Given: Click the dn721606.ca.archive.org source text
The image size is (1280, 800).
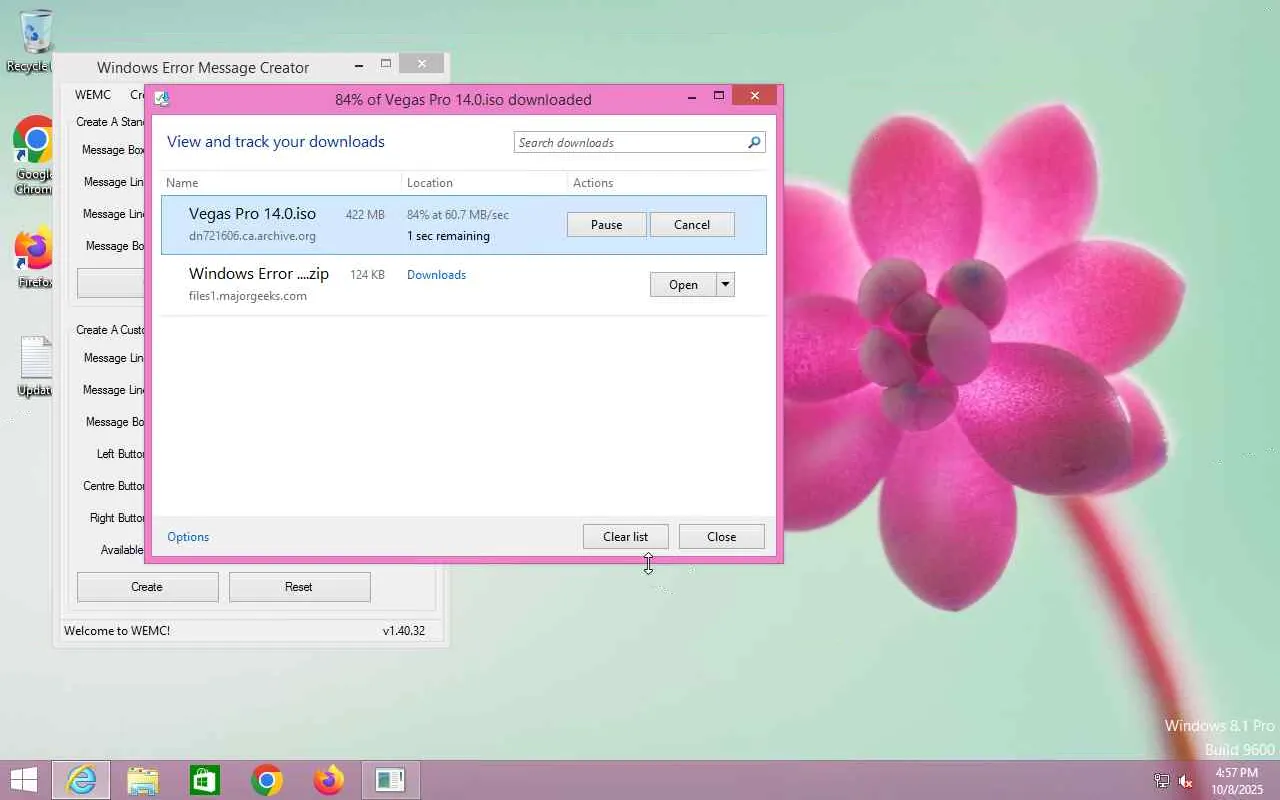Looking at the screenshot, I should [252, 236].
